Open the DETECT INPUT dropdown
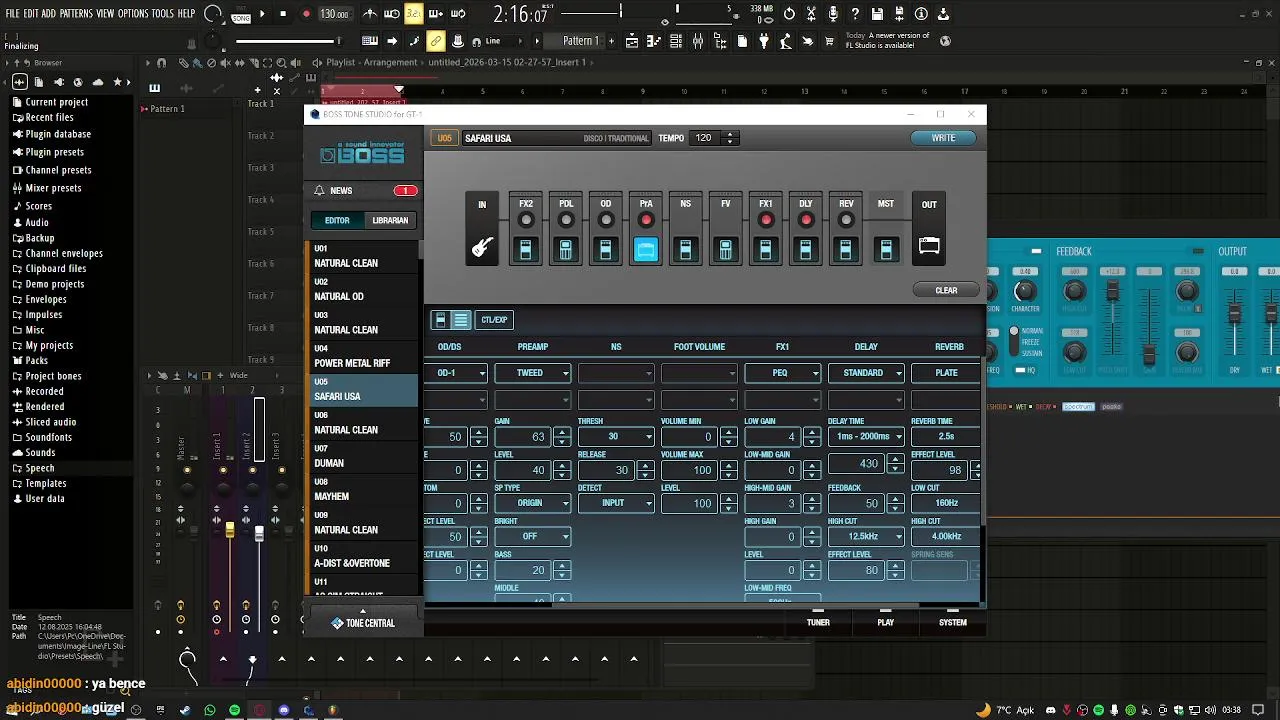Viewport: 1280px width, 720px height. [616, 503]
